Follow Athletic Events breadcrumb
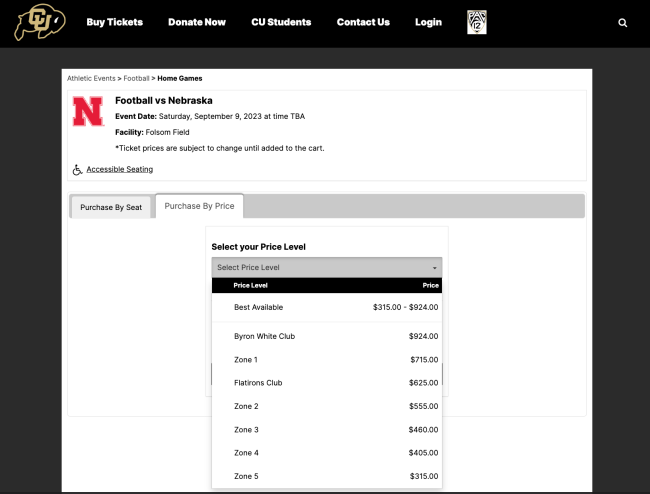This screenshot has width=650, height=494. pos(91,78)
